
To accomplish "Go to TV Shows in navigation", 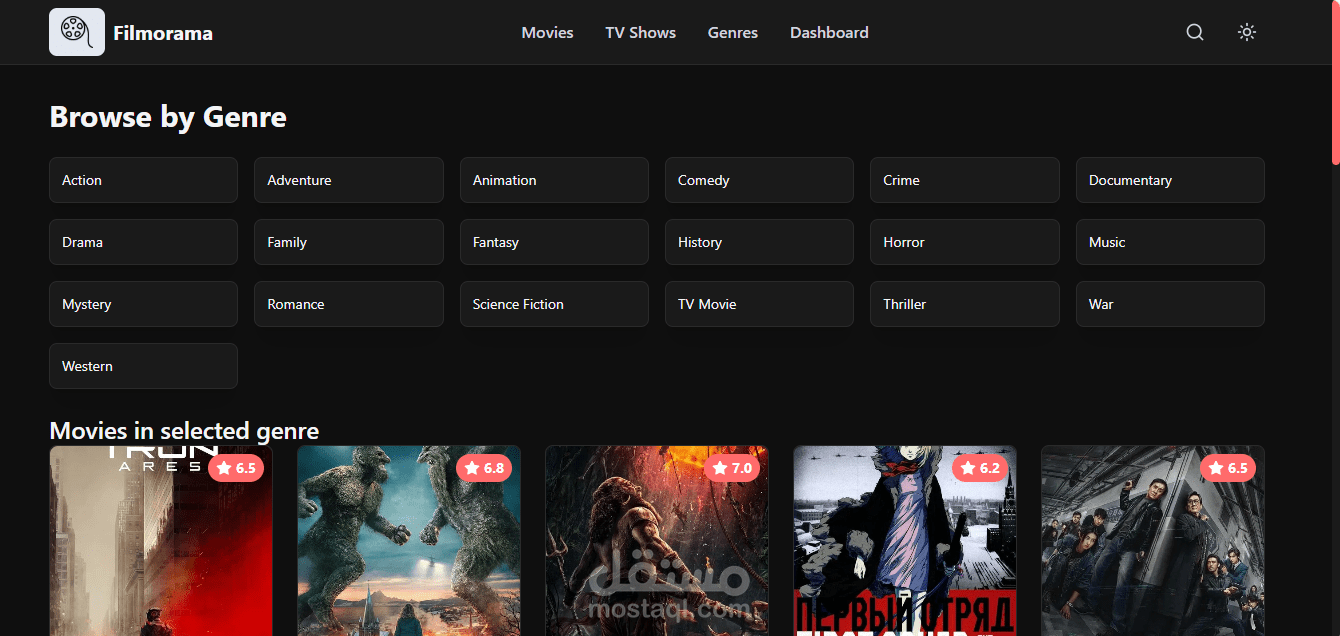I will [640, 33].
